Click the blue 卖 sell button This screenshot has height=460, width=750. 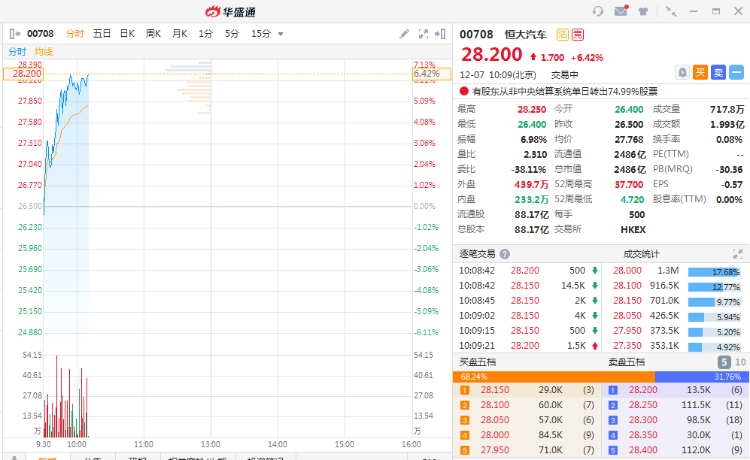[x=718, y=72]
